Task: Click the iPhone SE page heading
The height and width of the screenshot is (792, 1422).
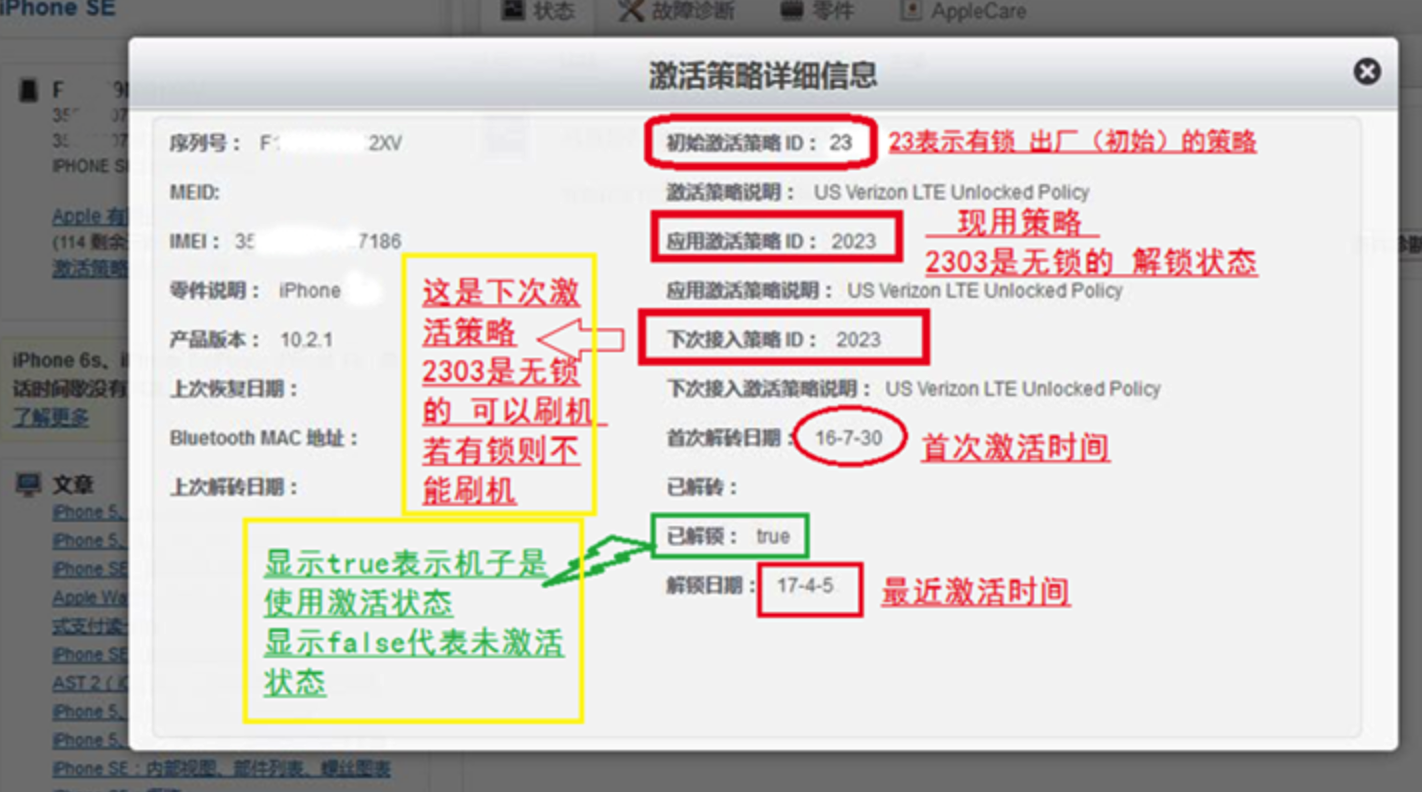Action: pyautogui.click(x=57, y=9)
